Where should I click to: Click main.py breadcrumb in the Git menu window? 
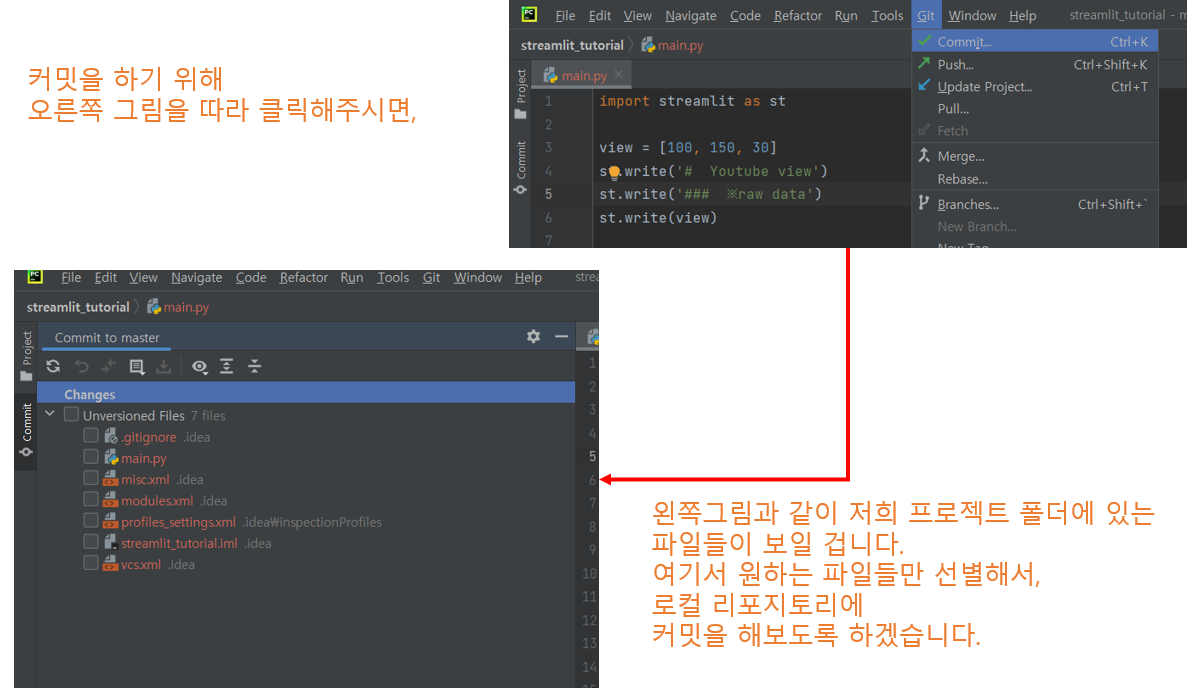(x=672, y=45)
